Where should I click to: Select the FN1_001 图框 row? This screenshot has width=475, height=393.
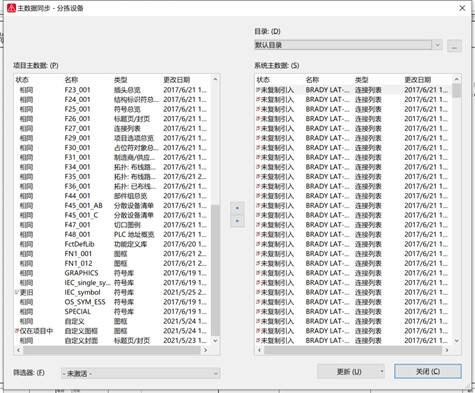[x=113, y=254]
